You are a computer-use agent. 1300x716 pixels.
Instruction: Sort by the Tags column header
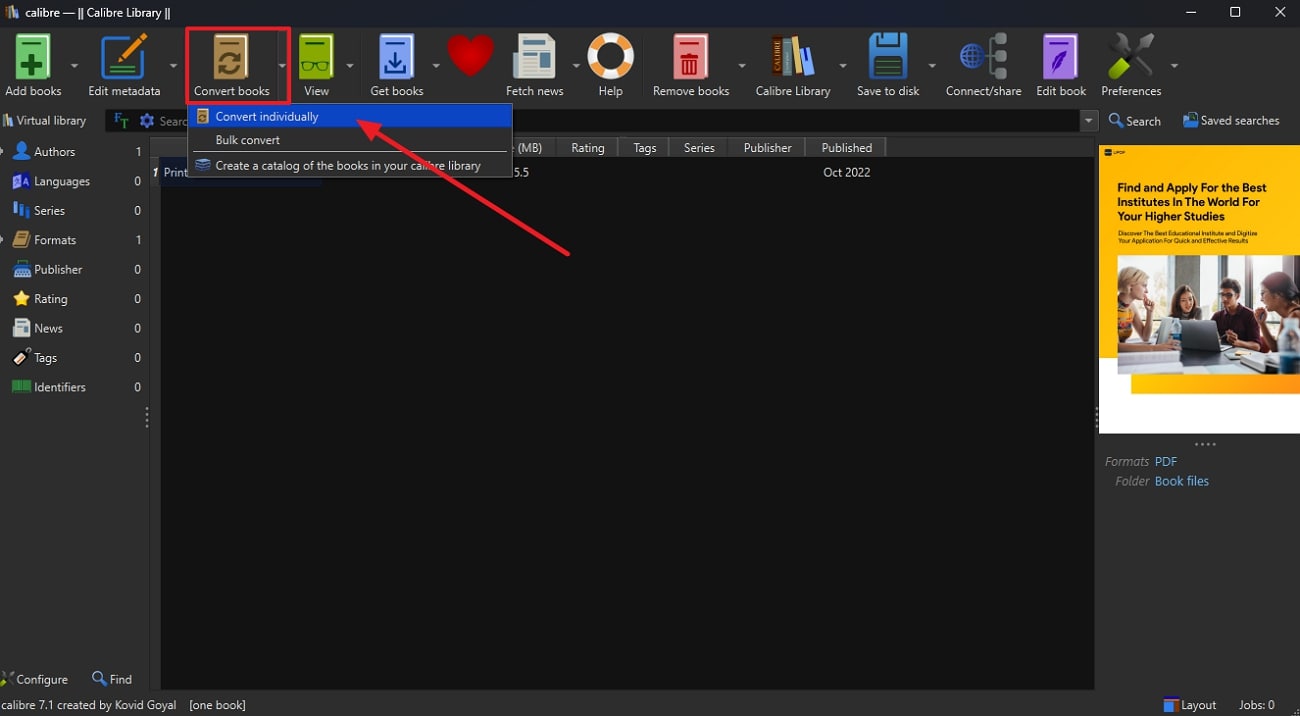645,148
